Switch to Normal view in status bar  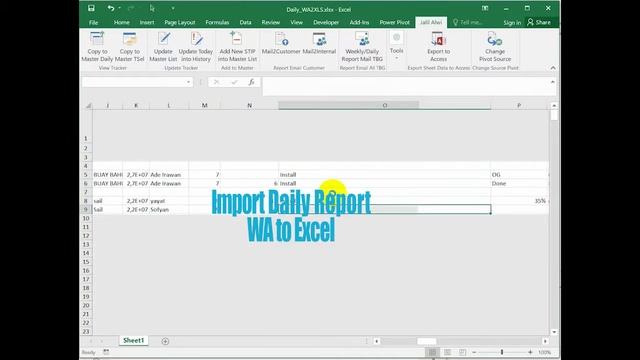coord(432,352)
